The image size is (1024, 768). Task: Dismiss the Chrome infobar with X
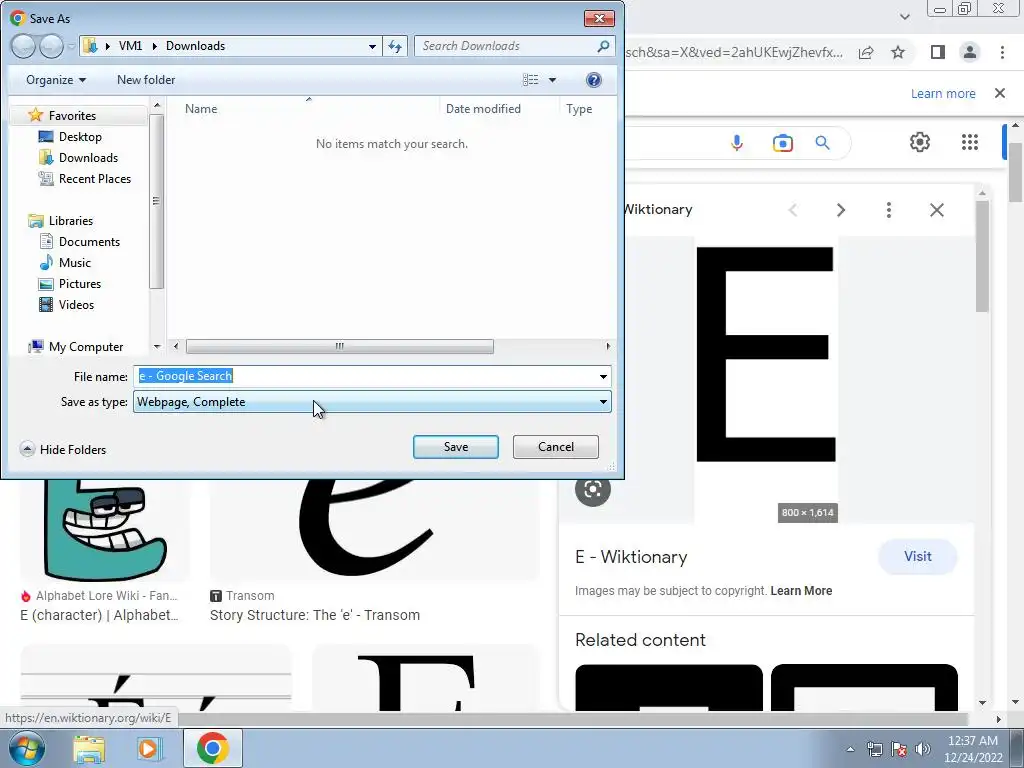pyautogui.click(x=1000, y=93)
